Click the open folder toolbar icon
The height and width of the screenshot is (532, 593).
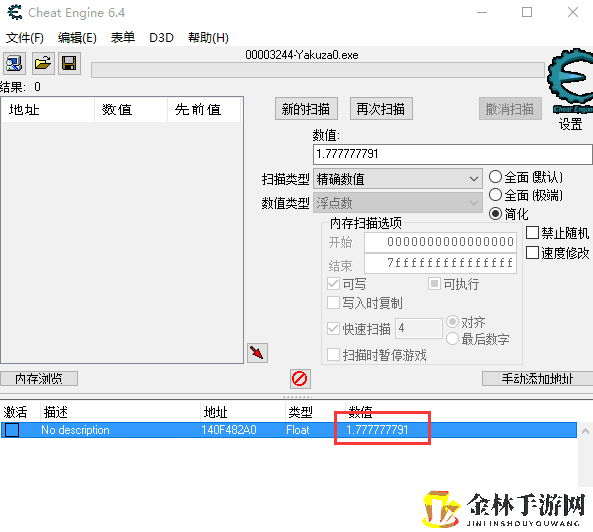(x=42, y=63)
